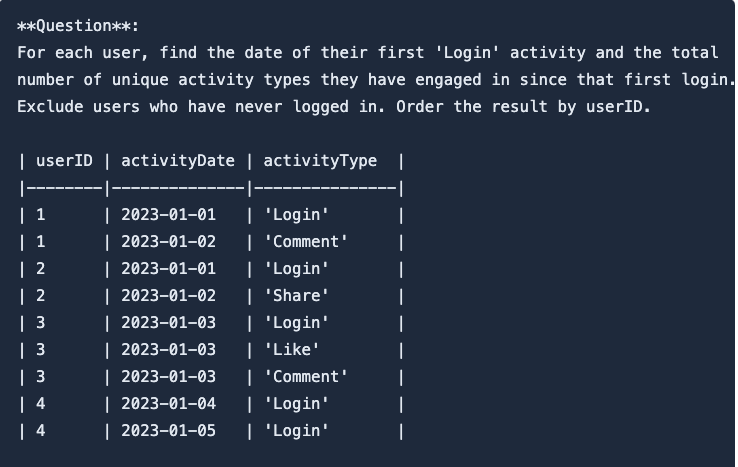Click the date 2023-01-05
Screen dimensions: 738x467
click(x=168, y=431)
